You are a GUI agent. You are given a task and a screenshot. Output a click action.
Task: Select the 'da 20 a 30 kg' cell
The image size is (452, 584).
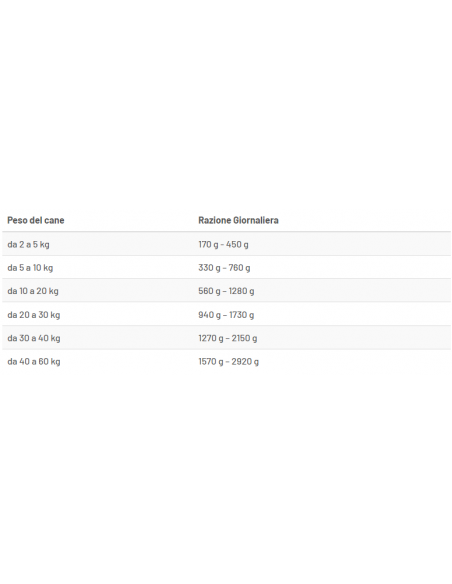point(34,315)
